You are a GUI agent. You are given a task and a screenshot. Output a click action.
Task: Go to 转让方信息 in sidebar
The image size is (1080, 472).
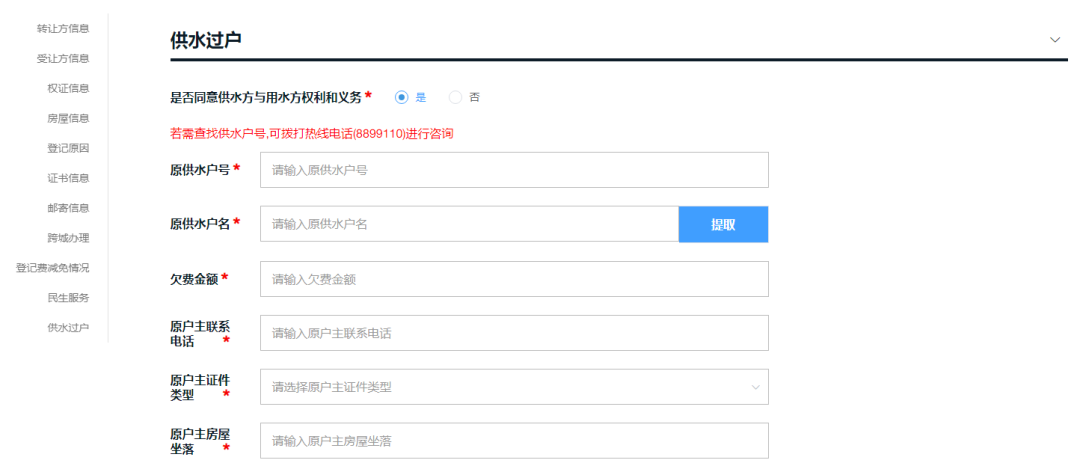coord(63,28)
